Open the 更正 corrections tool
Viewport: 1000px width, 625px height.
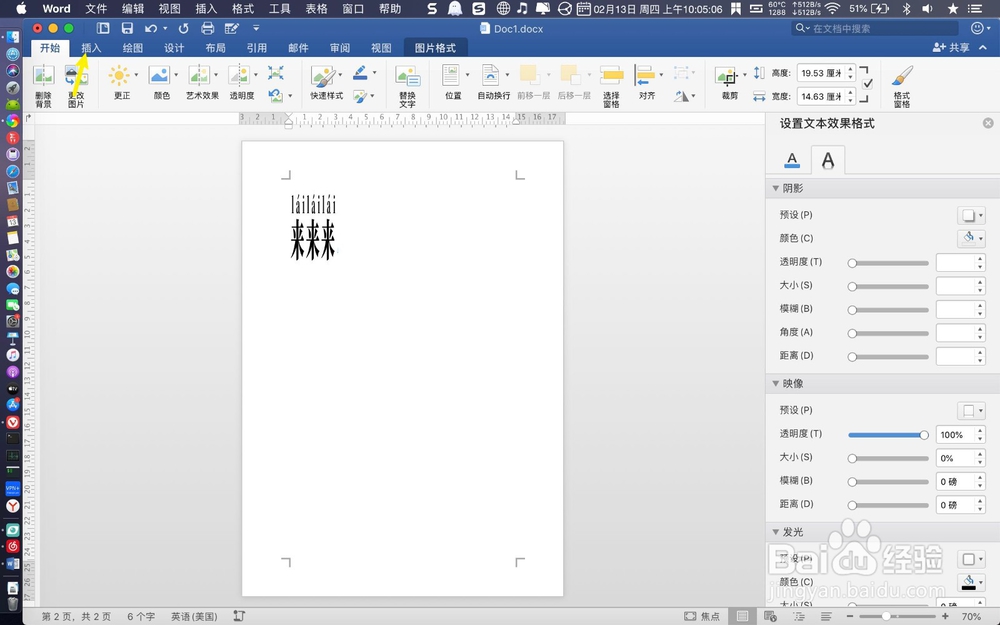coord(121,83)
